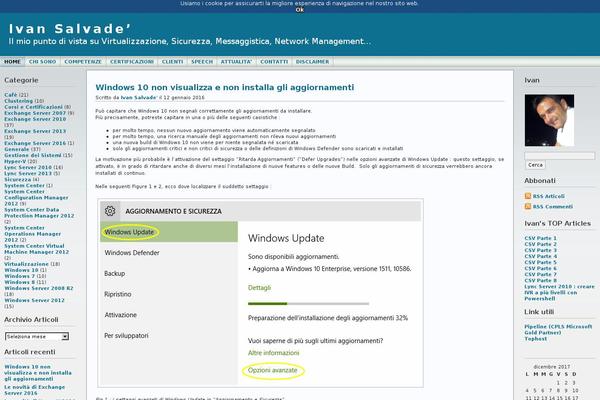Open the Lync Server 2010 category
Viewport: 600px width, 400px height.
pyautogui.click(x=28, y=167)
